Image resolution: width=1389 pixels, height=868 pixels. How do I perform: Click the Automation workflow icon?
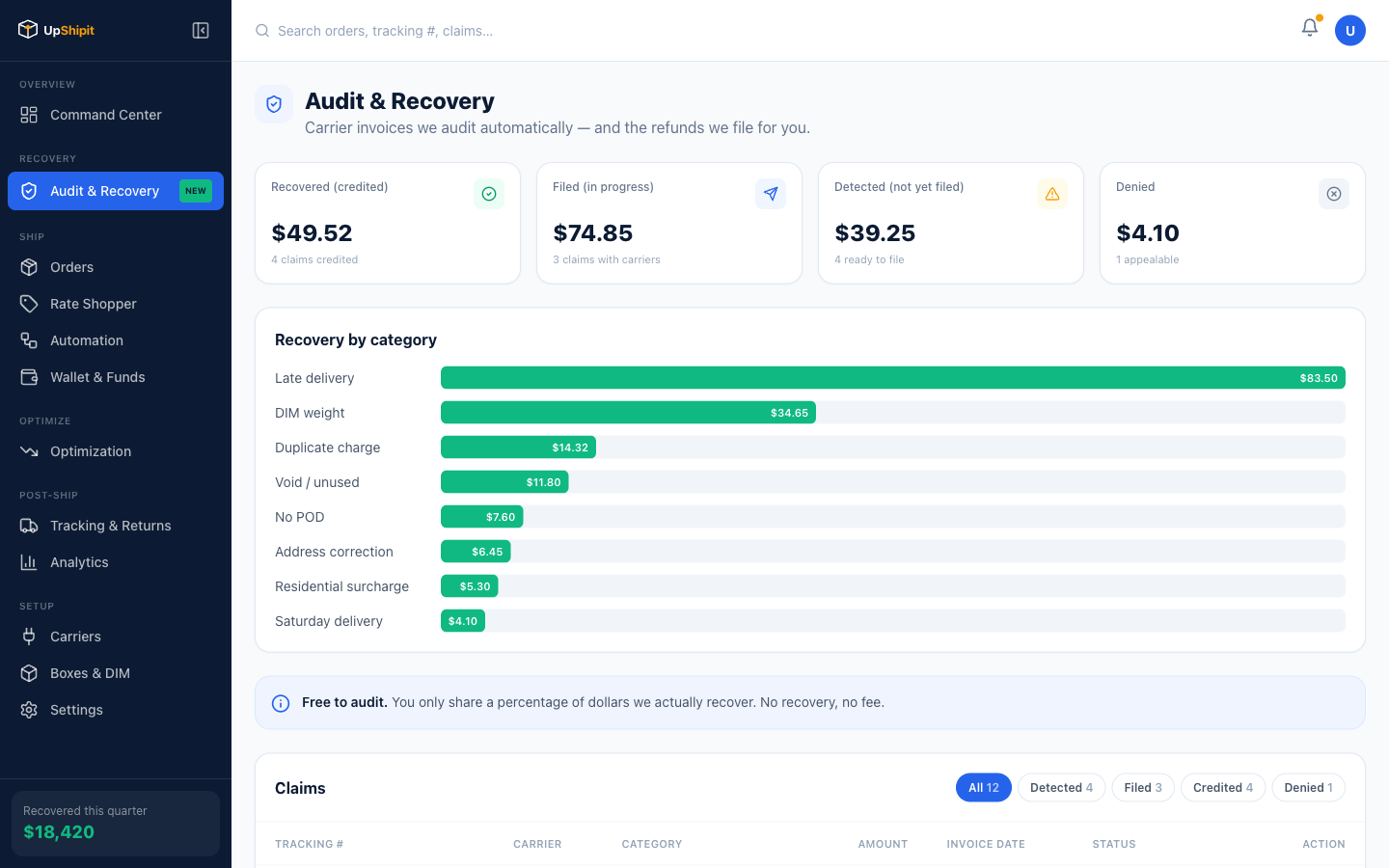click(29, 340)
